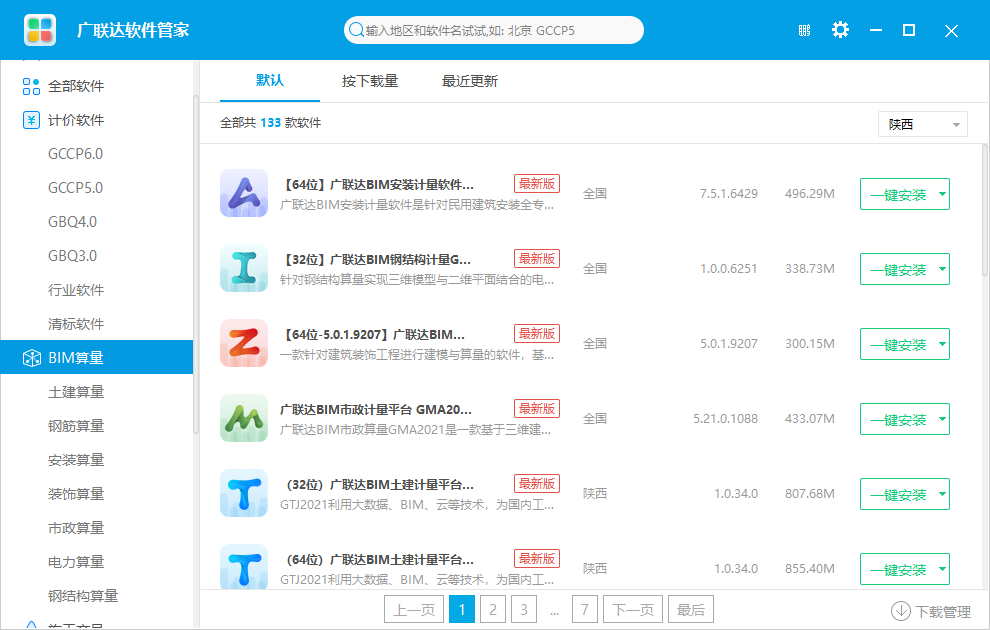990x630 pixels.
Task: Select current page 1 button
Action: point(462,610)
